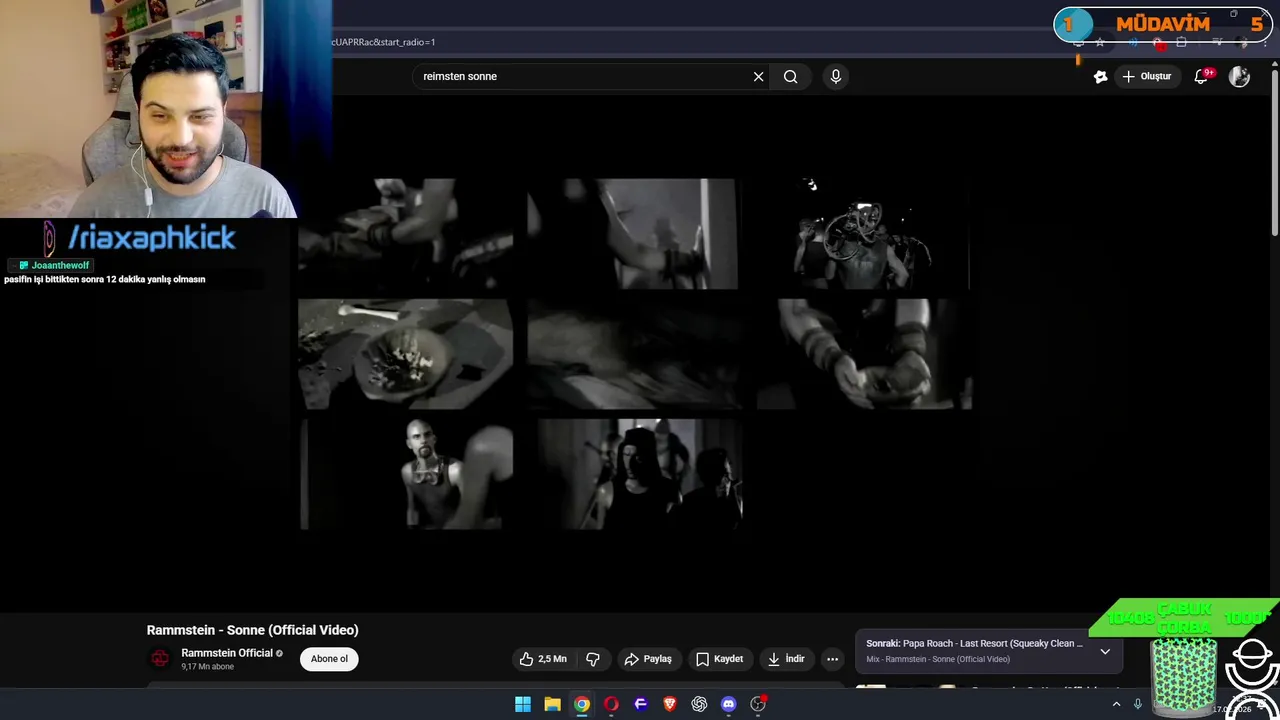Open the Windows Start menu
The height and width of the screenshot is (720, 1280).
523,704
